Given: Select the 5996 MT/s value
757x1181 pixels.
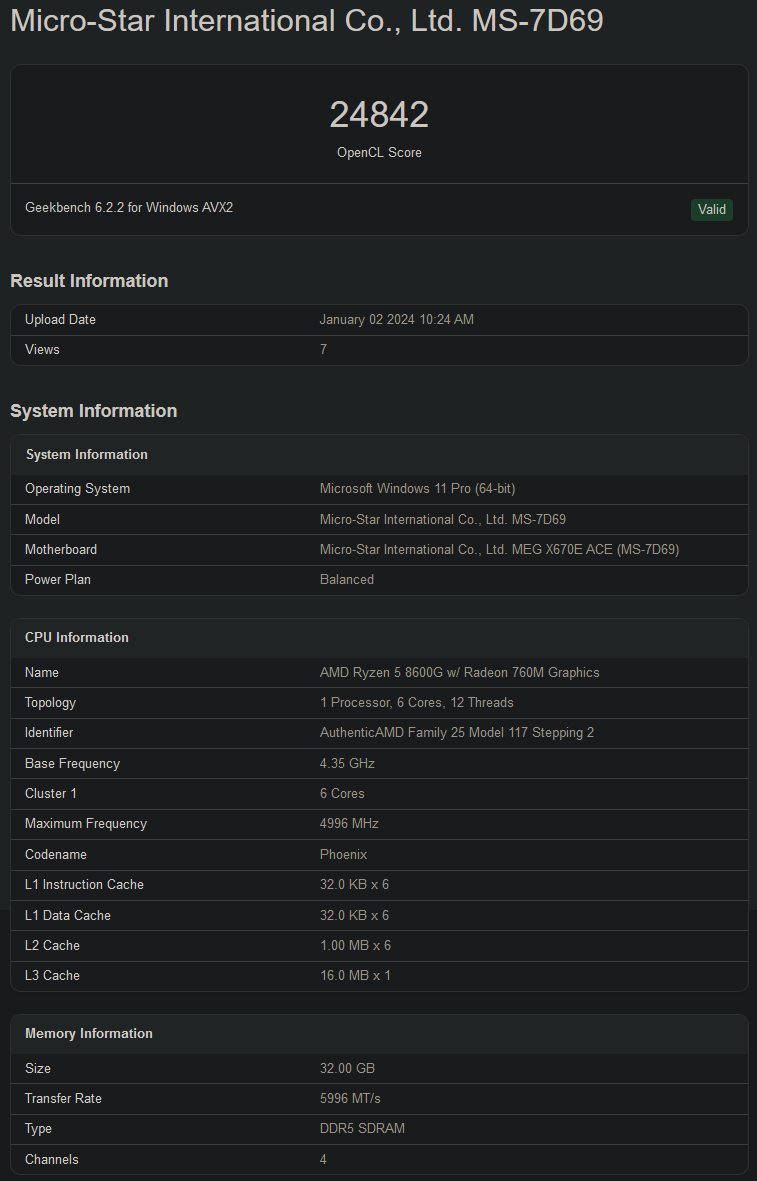Looking at the screenshot, I should click(x=350, y=1099).
